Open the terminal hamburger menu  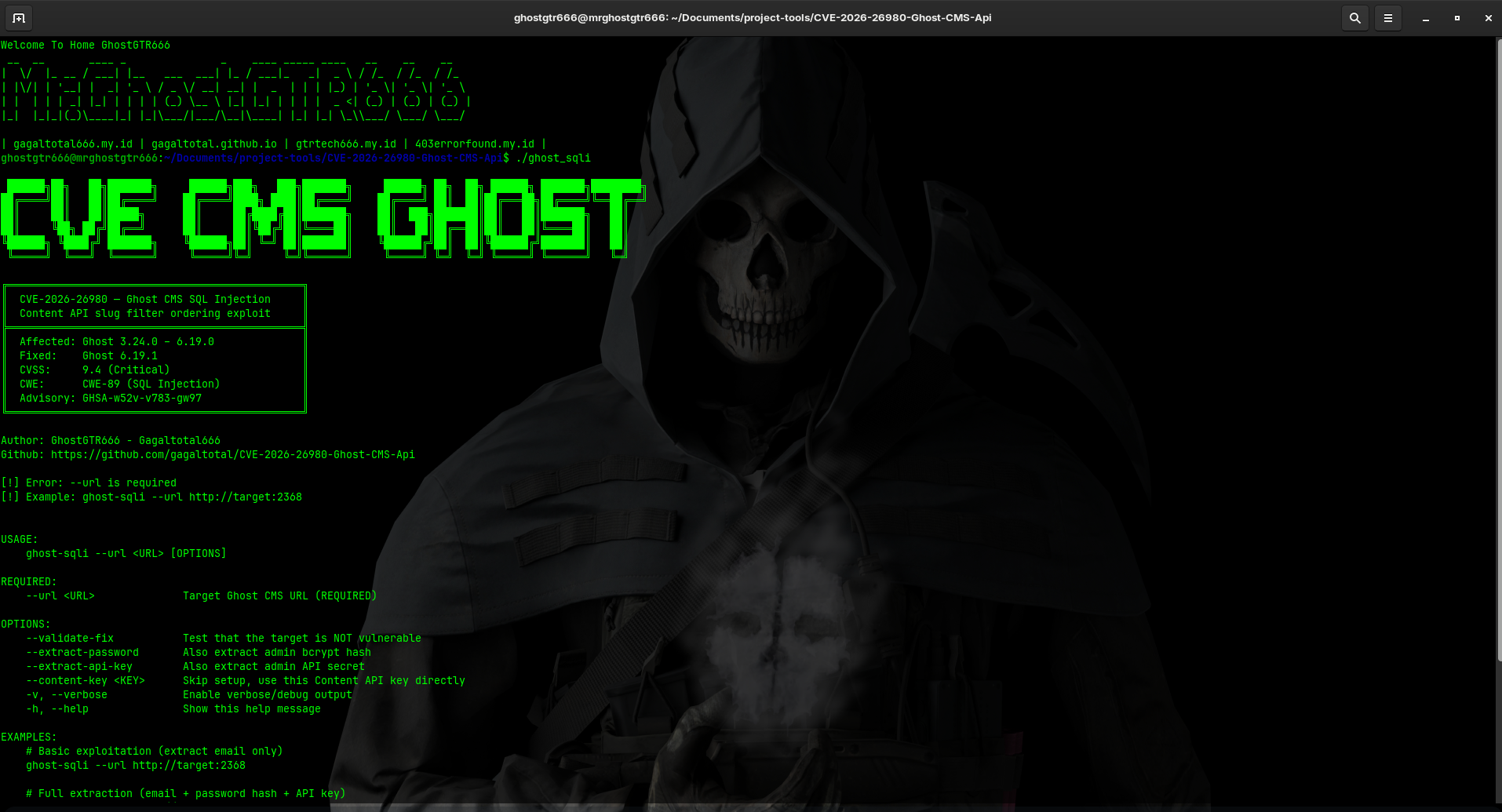point(1387,18)
